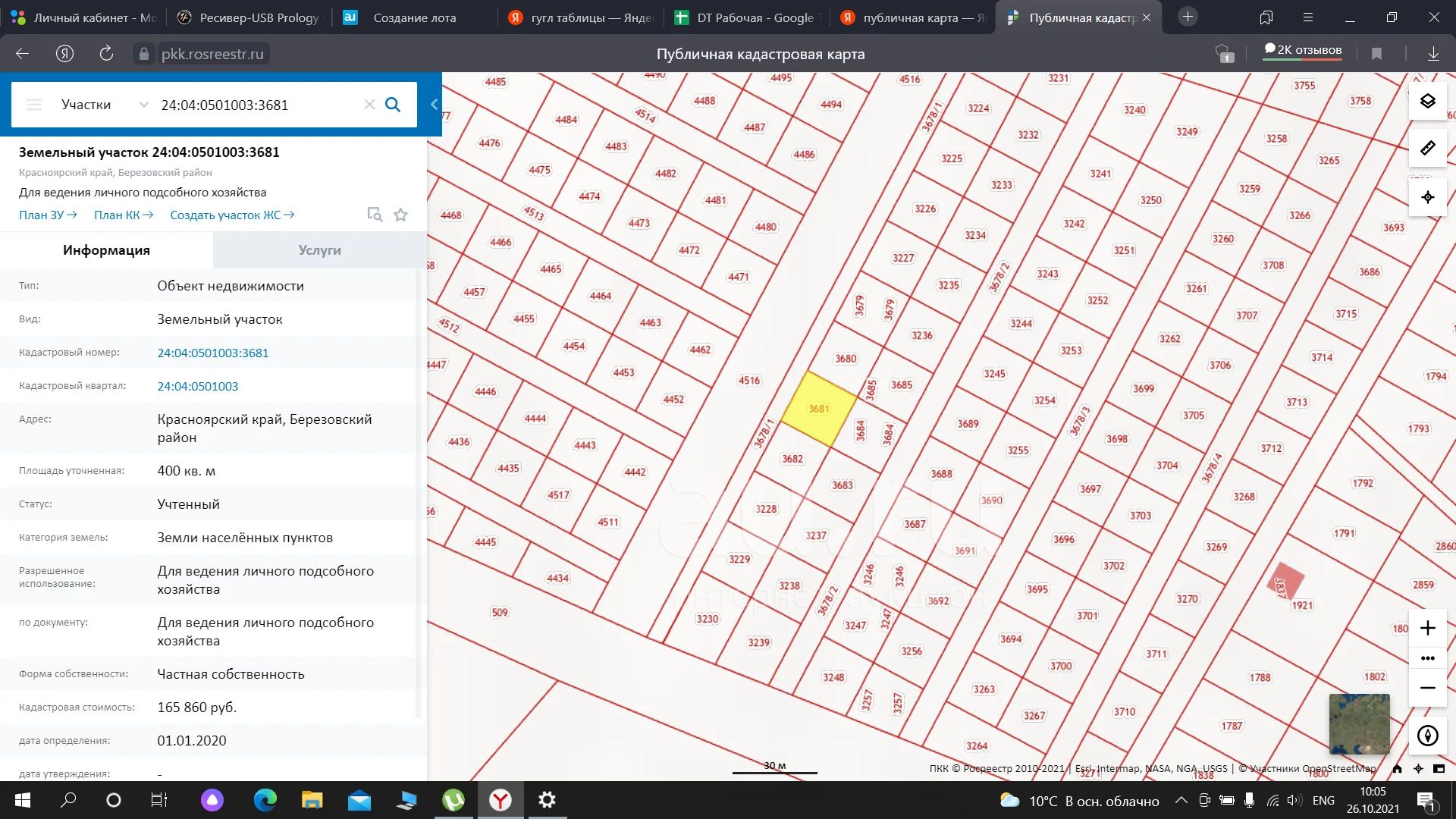Close the Публичная кадастровая карта tab

click(x=1147, y=17)
